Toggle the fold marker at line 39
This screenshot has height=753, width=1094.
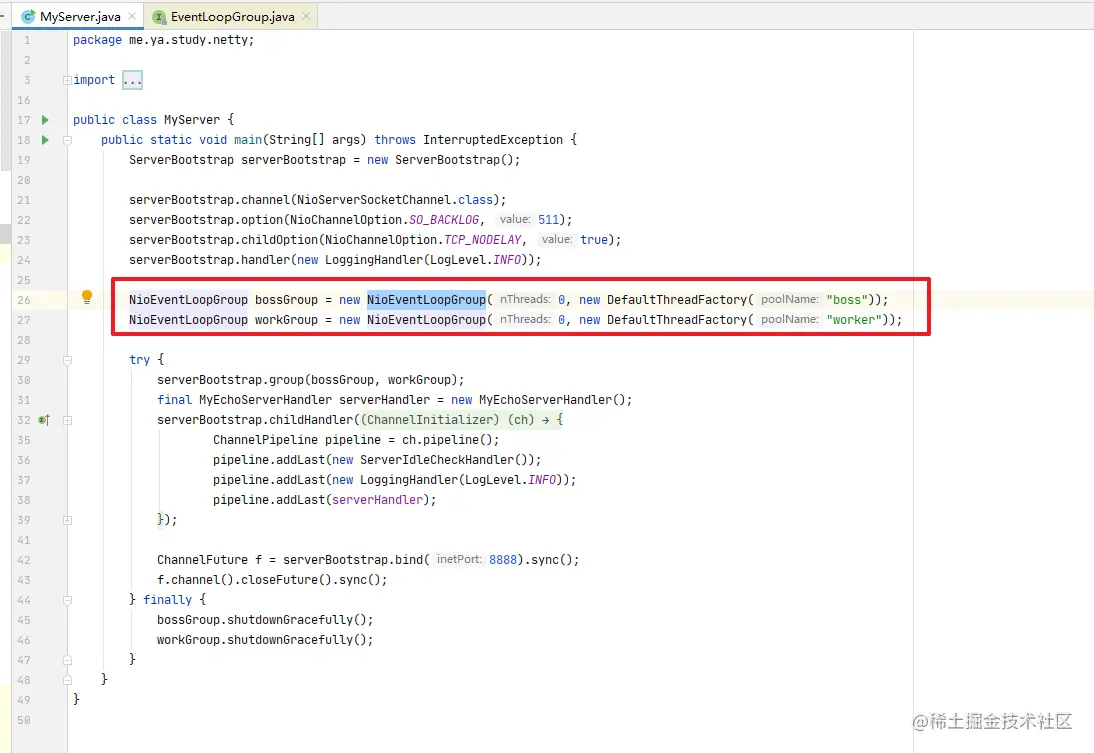tap(67, 520)
